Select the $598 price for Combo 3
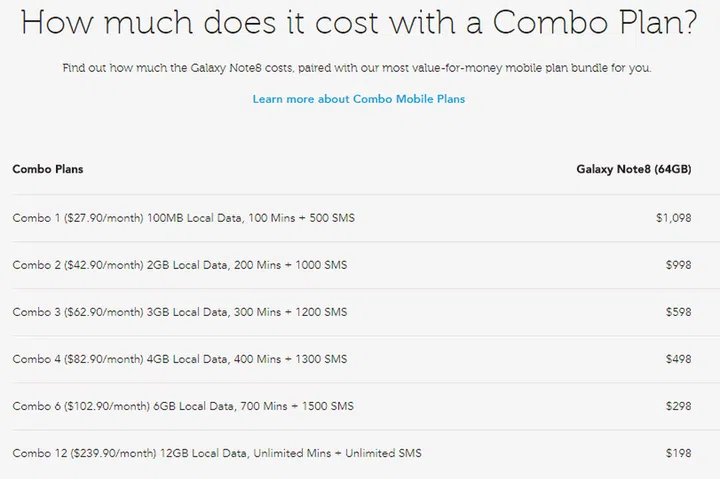 pyautogui.click(x=678, y=312)
